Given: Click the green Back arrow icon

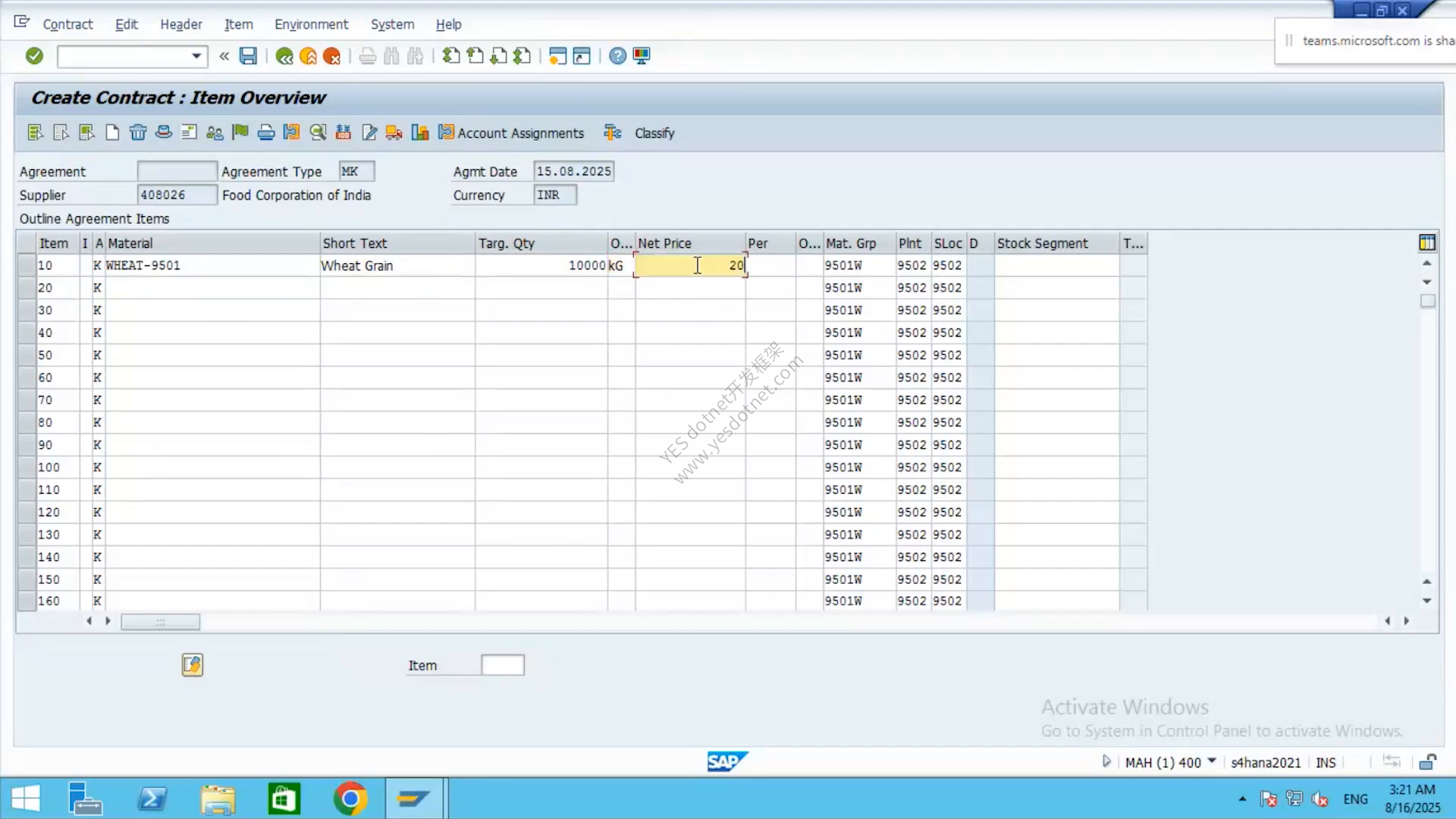Looking at the screenshot, I should coord(284,56).
